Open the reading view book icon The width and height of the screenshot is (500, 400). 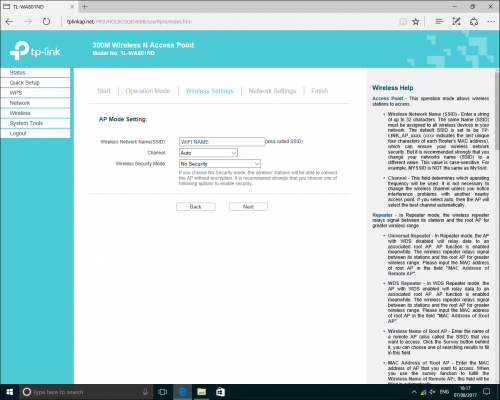click(x=403, y=22)
